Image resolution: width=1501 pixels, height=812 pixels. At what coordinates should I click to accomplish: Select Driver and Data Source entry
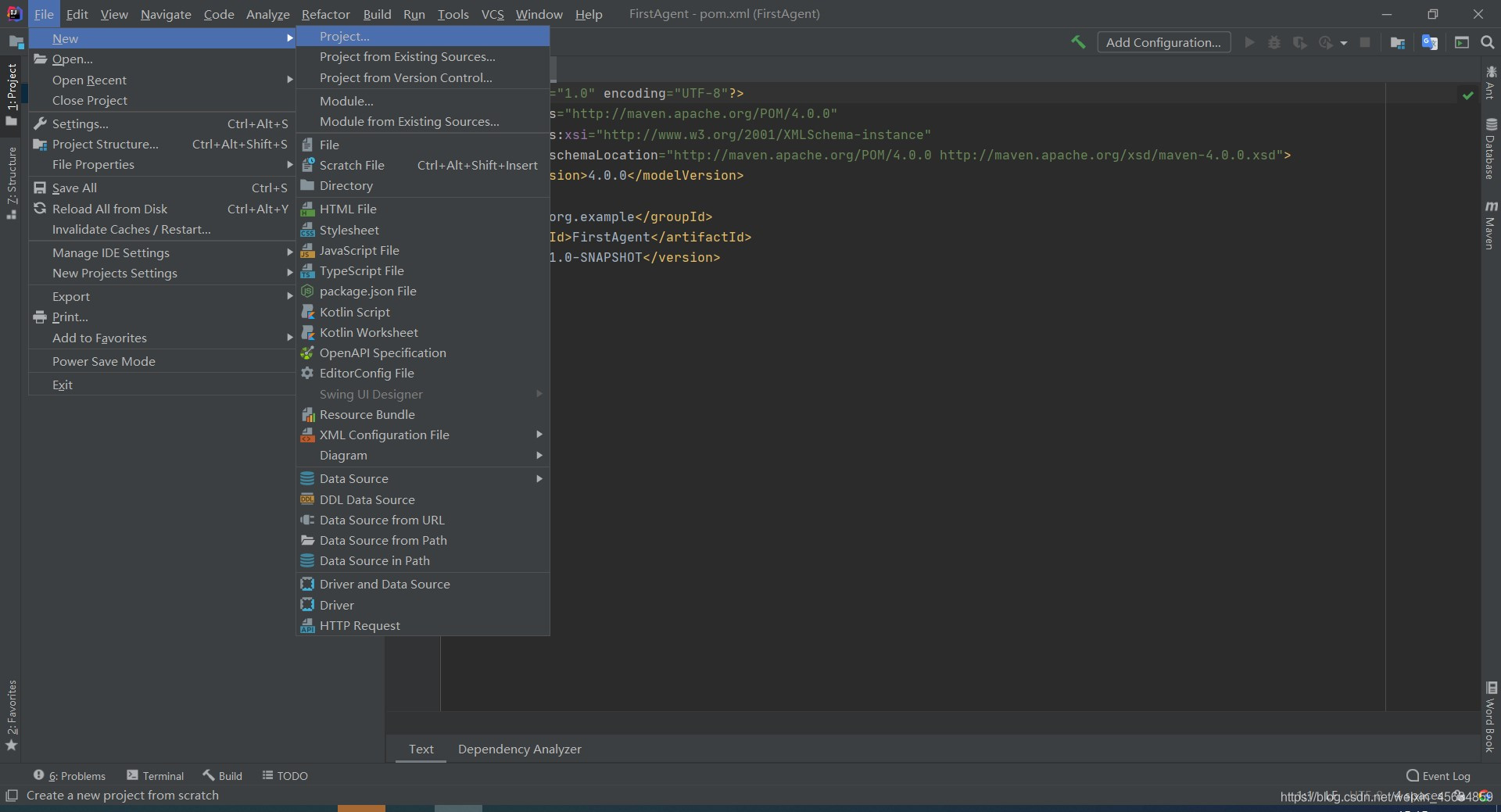click(422, 584)
